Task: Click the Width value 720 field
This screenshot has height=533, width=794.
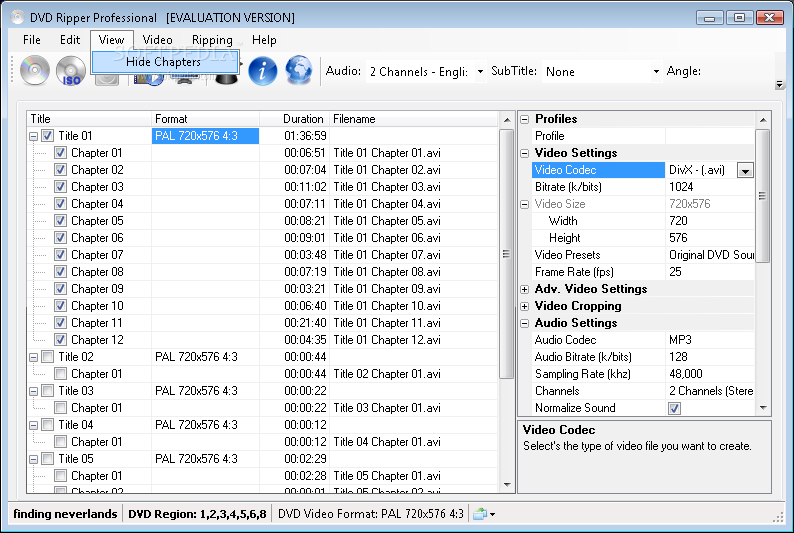Action: 710,221
